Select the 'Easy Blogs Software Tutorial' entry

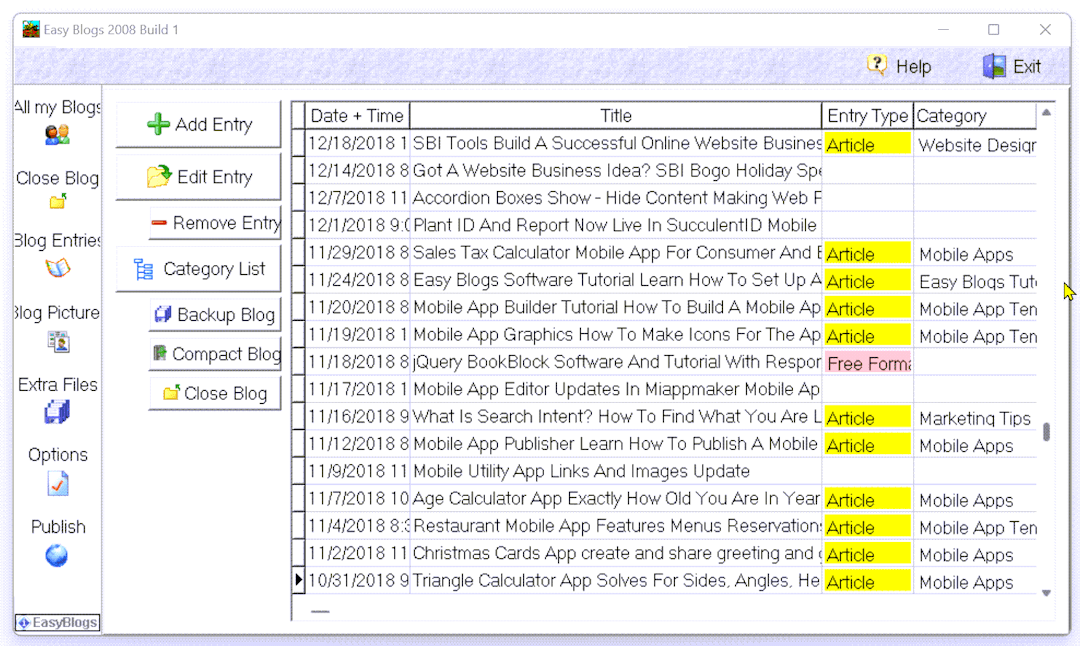(x=616, y=280)
